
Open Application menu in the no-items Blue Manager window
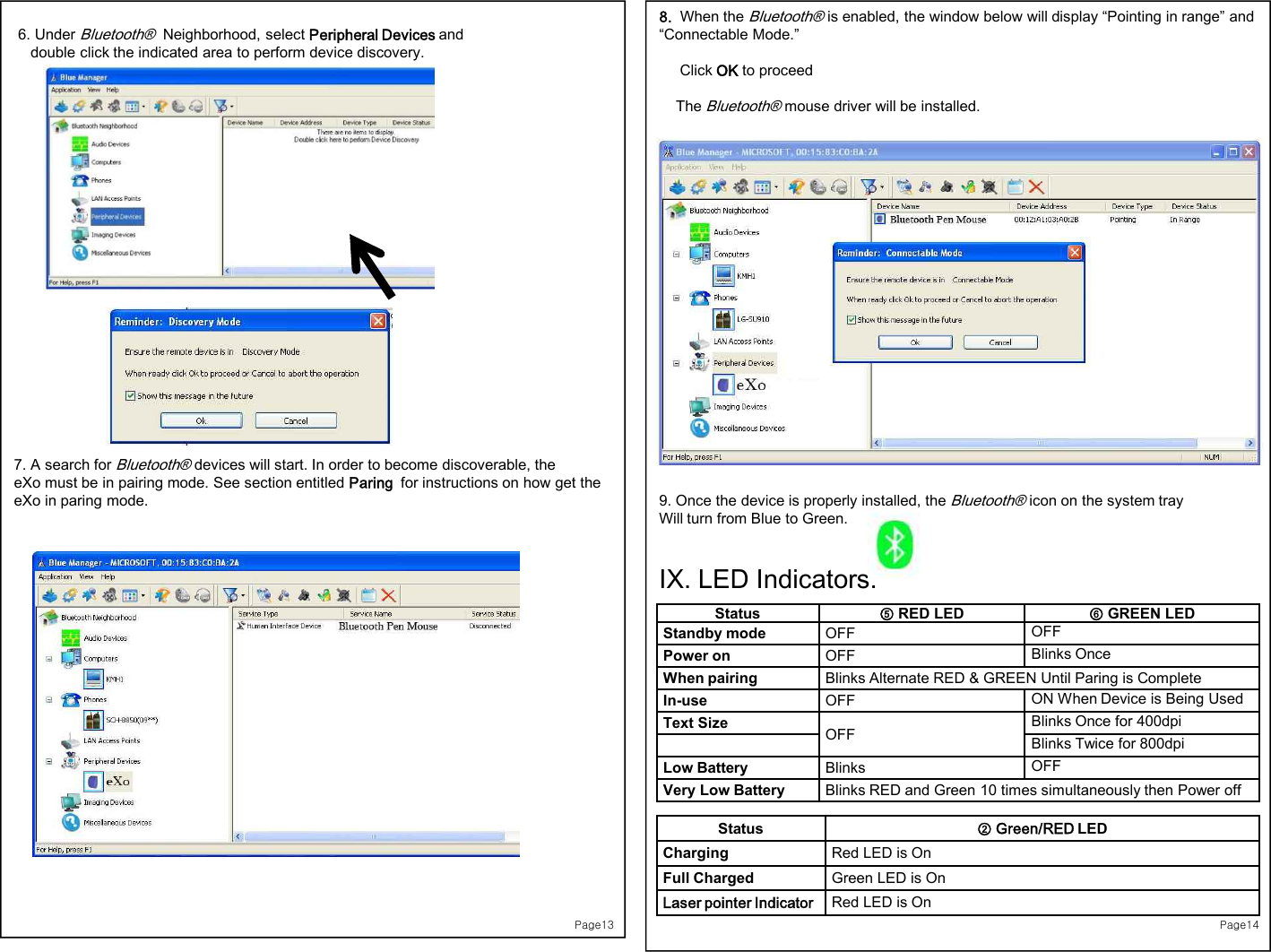pyautogui.click(x=65, y=90)
